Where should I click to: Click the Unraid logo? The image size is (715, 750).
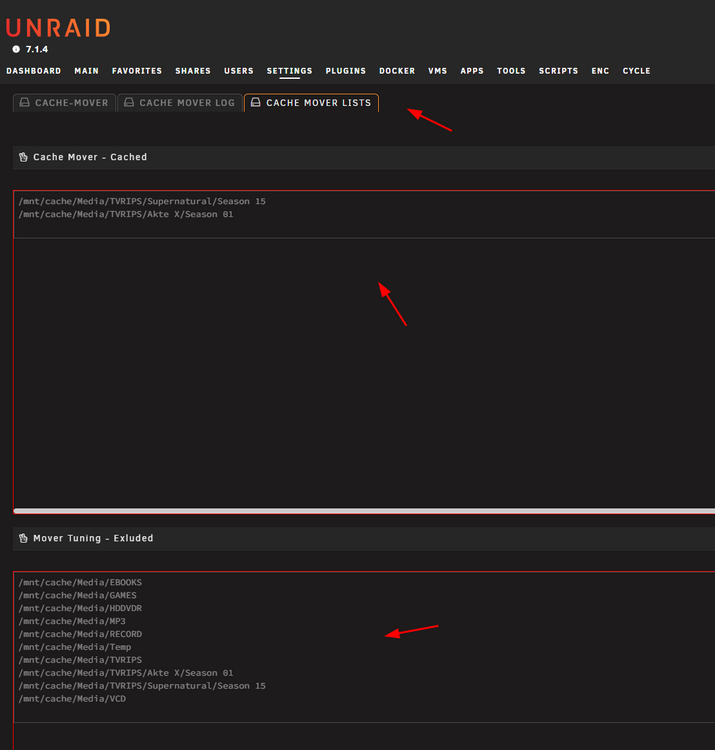(x=58, y=28)
